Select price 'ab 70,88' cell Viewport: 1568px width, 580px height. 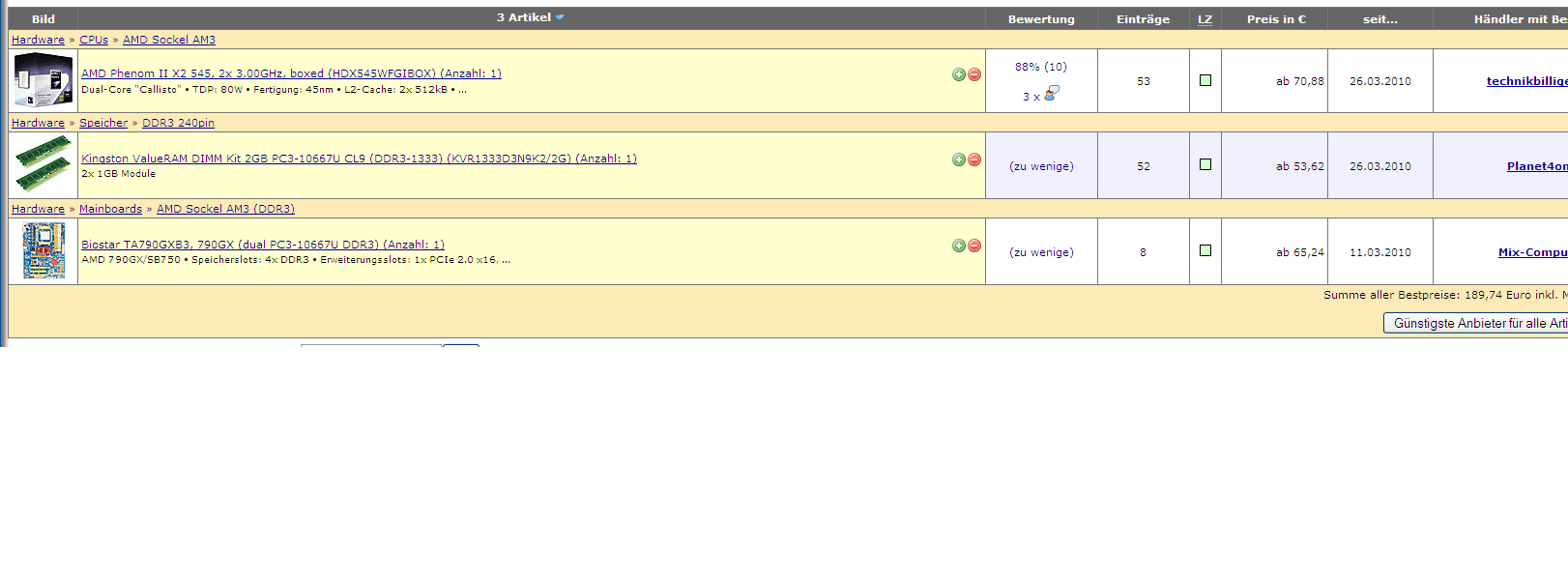point(1300,81)
